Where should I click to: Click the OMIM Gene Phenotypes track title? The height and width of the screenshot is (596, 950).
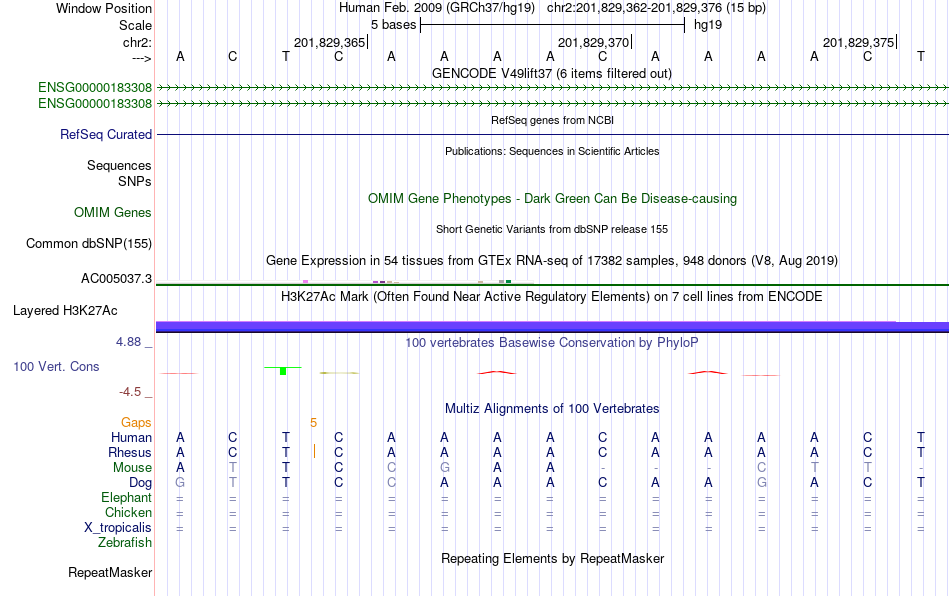point(553,199)
